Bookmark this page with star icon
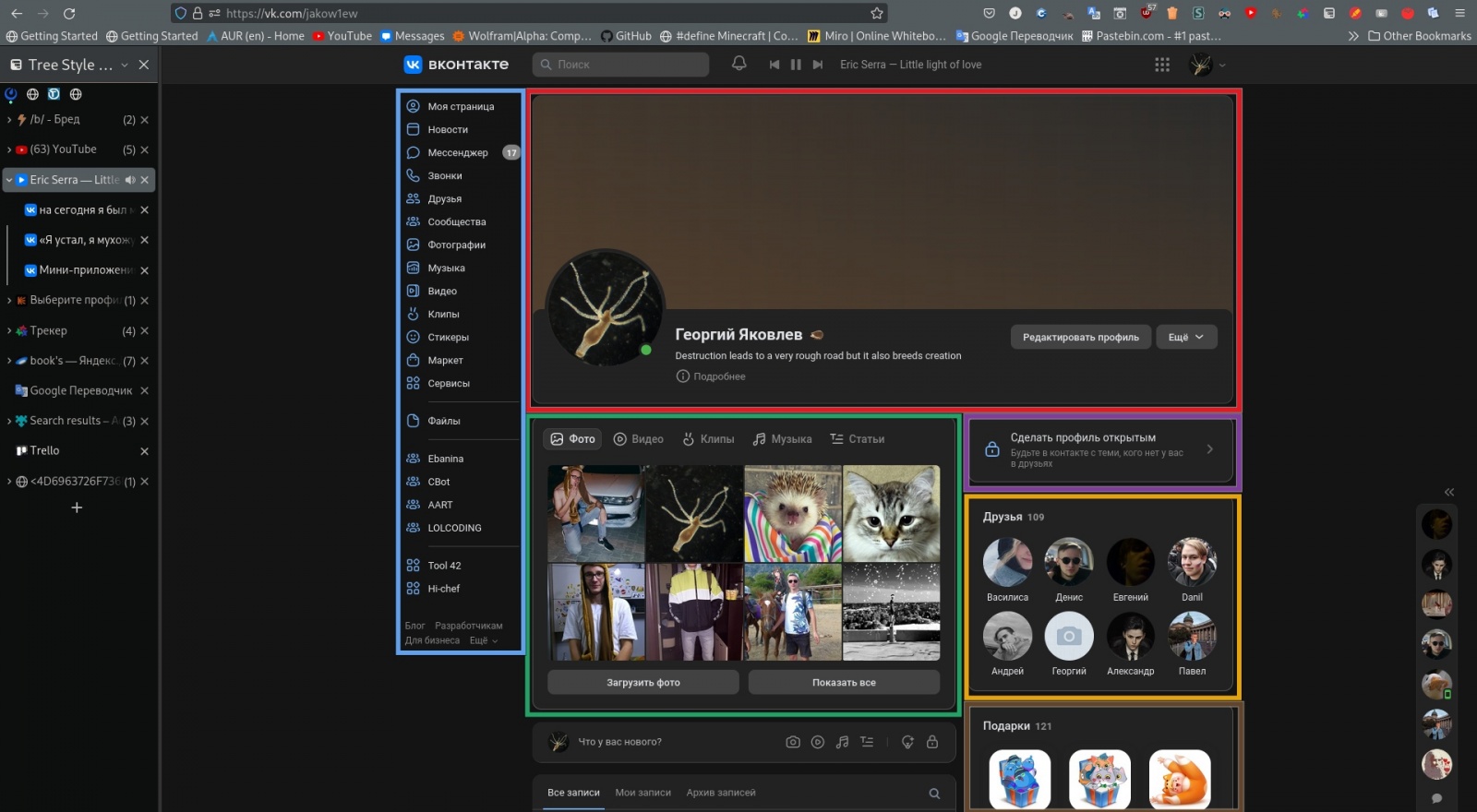The height and width of the screenshot is (812, 1477). coord(877,13)
